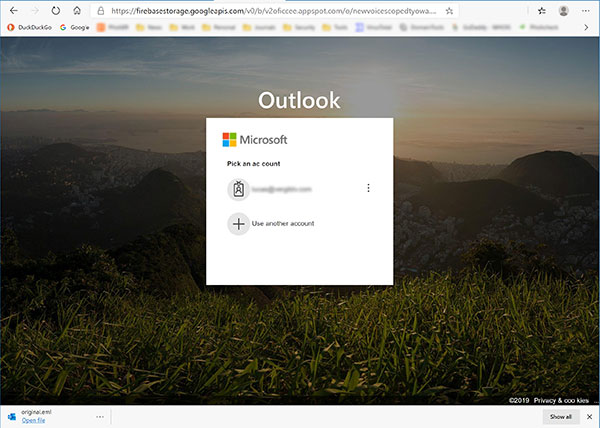
Task: Click the Outlook heading text
Action: tap(299, 101)
